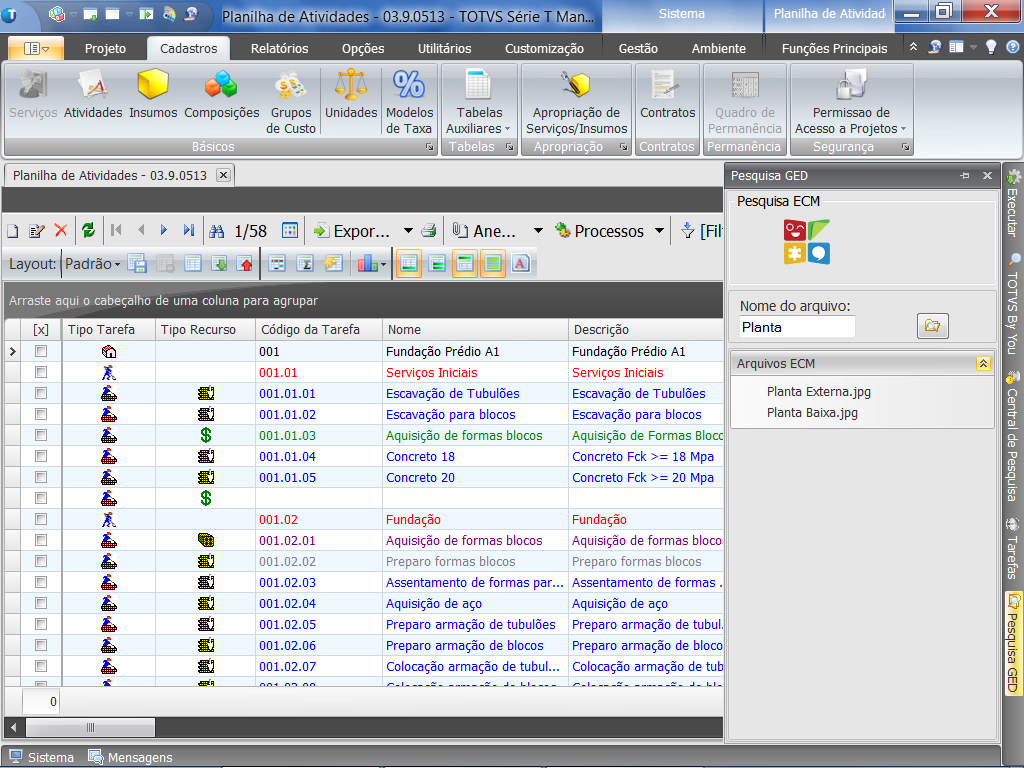The image size is (1024, 768).
Task: Click the grid view icon beside 1/58
Action: click(290, 231)
